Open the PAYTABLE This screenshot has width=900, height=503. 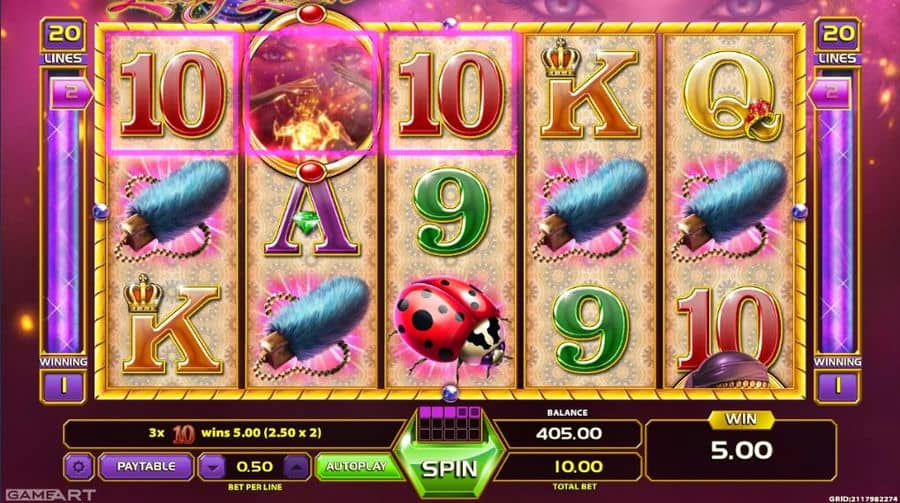tap(146, 466)
